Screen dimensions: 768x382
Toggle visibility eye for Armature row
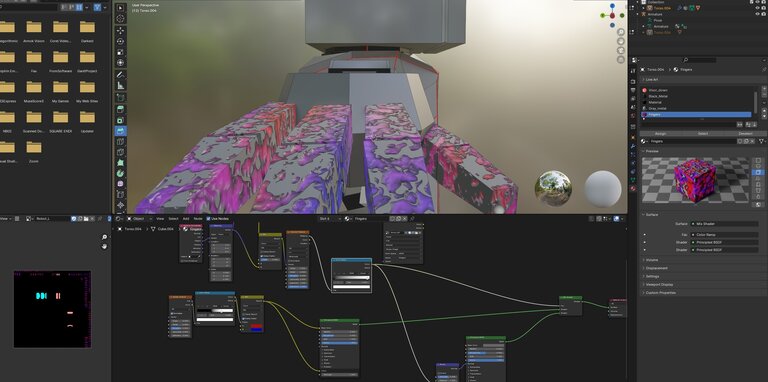coord(758,14)
